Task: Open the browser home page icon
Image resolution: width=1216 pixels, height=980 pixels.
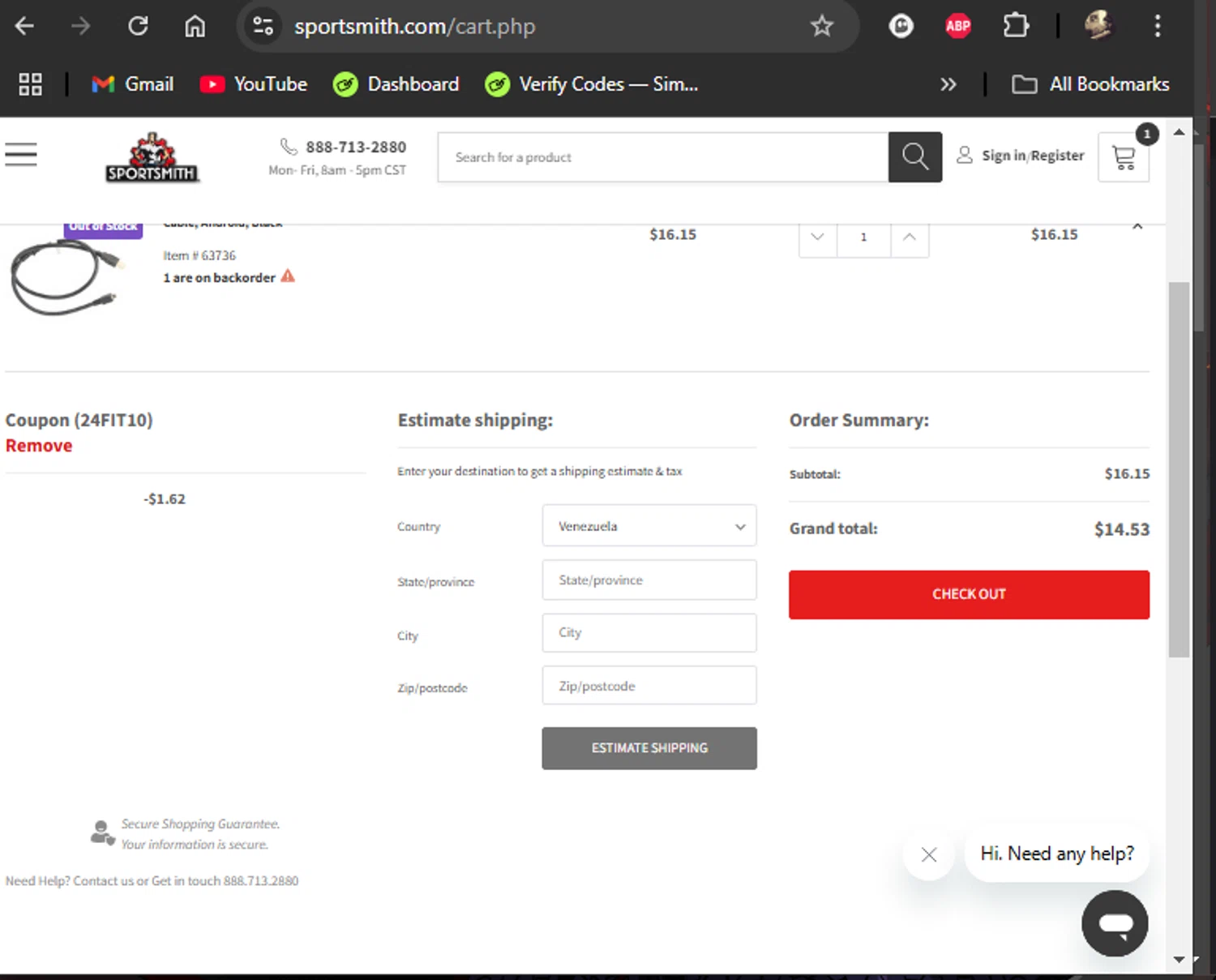Action: 195,26
